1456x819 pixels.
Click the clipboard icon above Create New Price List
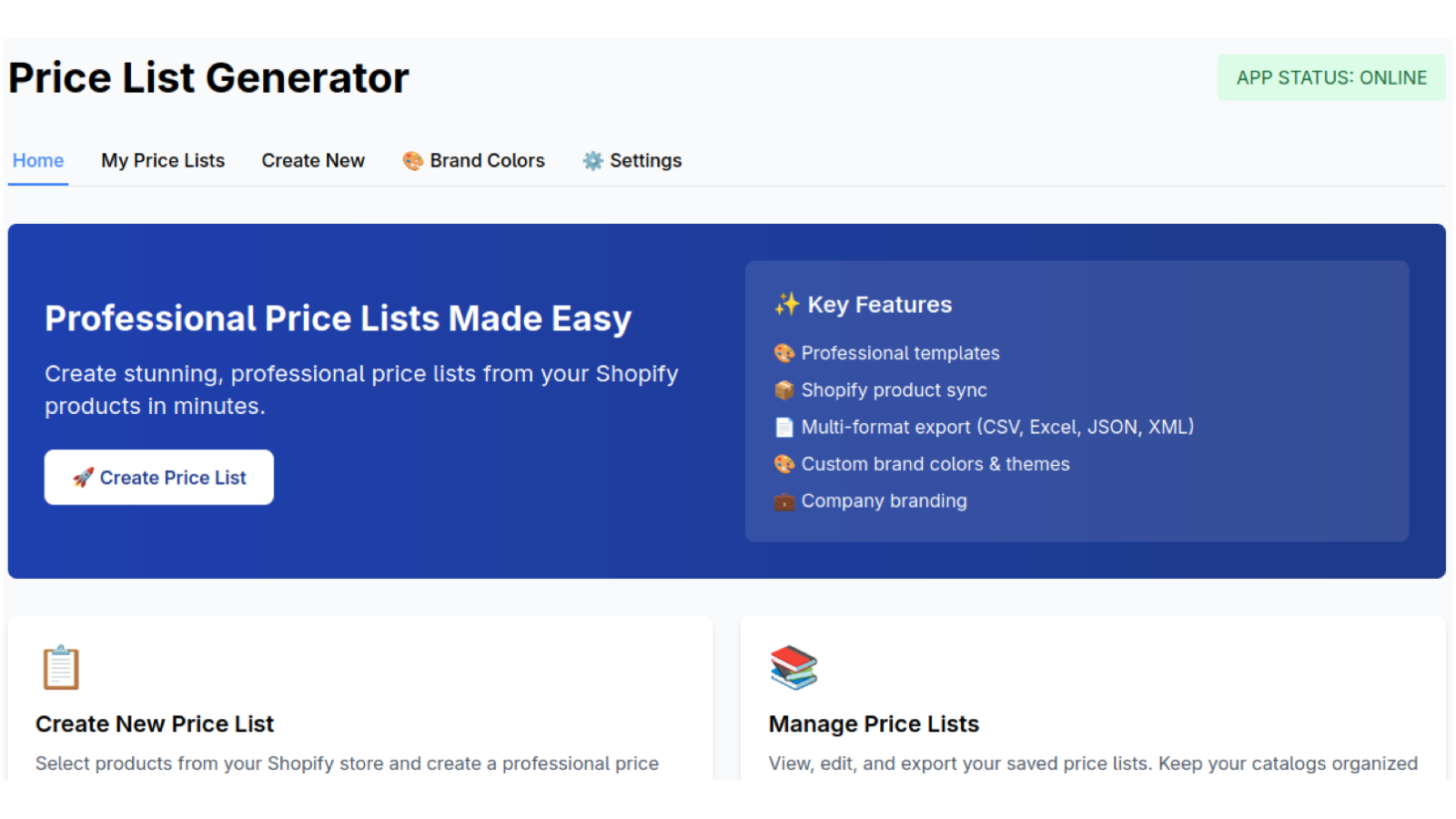click(61, 668)
